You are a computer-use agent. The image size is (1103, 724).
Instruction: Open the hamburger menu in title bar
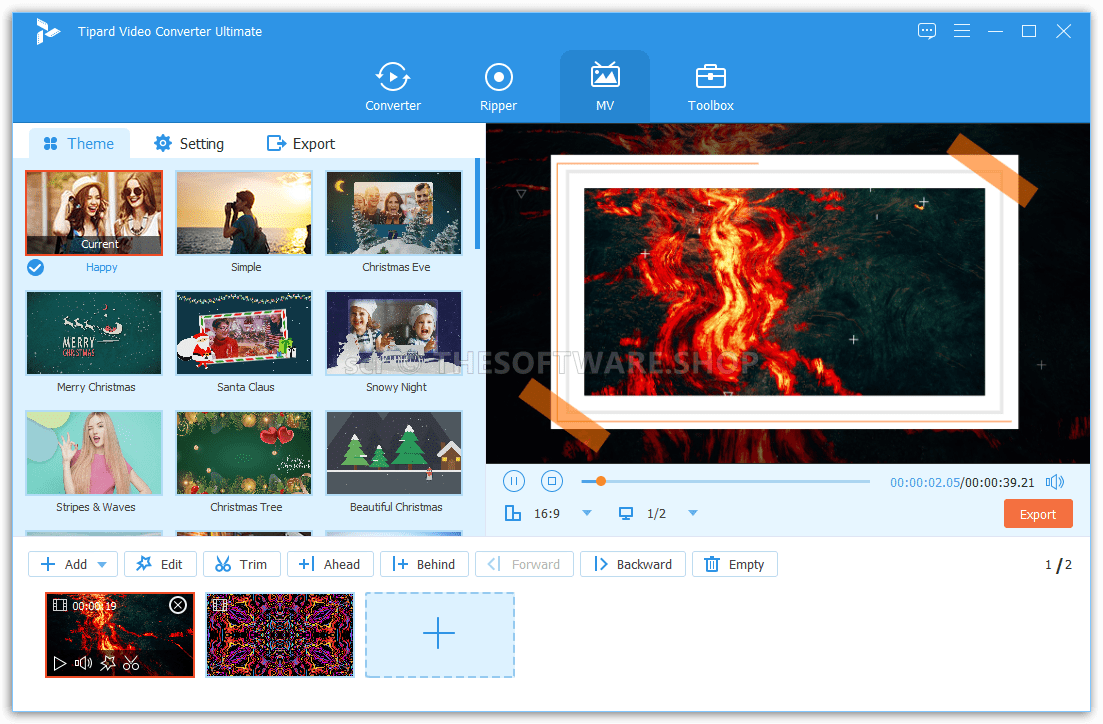tap(961, 31)
